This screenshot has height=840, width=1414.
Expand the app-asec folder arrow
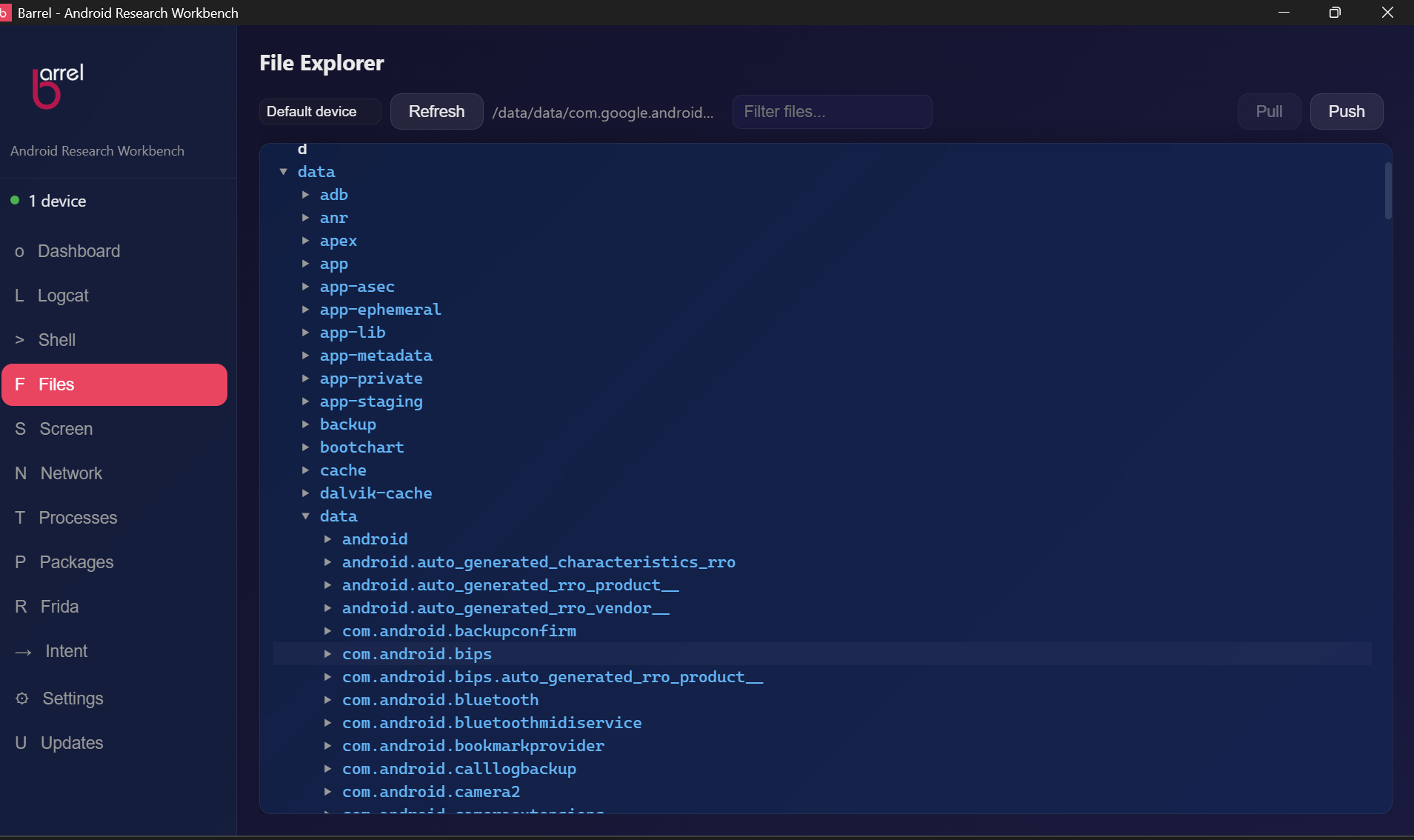coord(305,287)
